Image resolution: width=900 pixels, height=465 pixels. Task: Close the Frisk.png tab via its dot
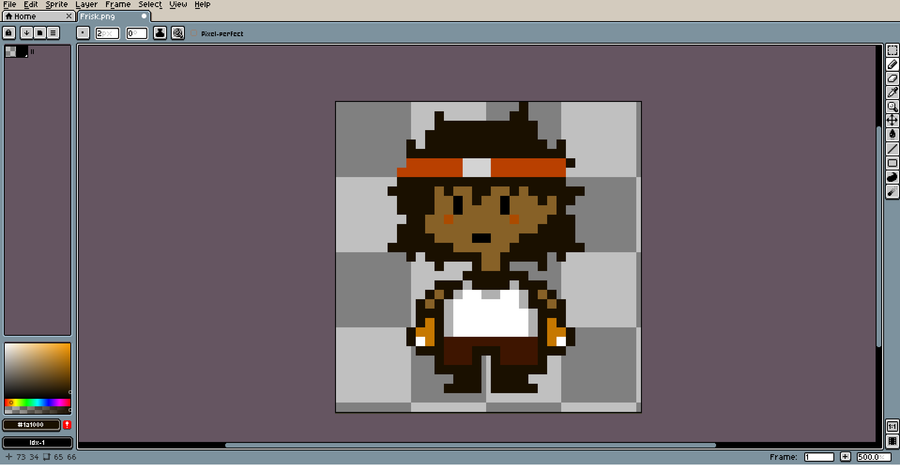click(x=144, y=16)
